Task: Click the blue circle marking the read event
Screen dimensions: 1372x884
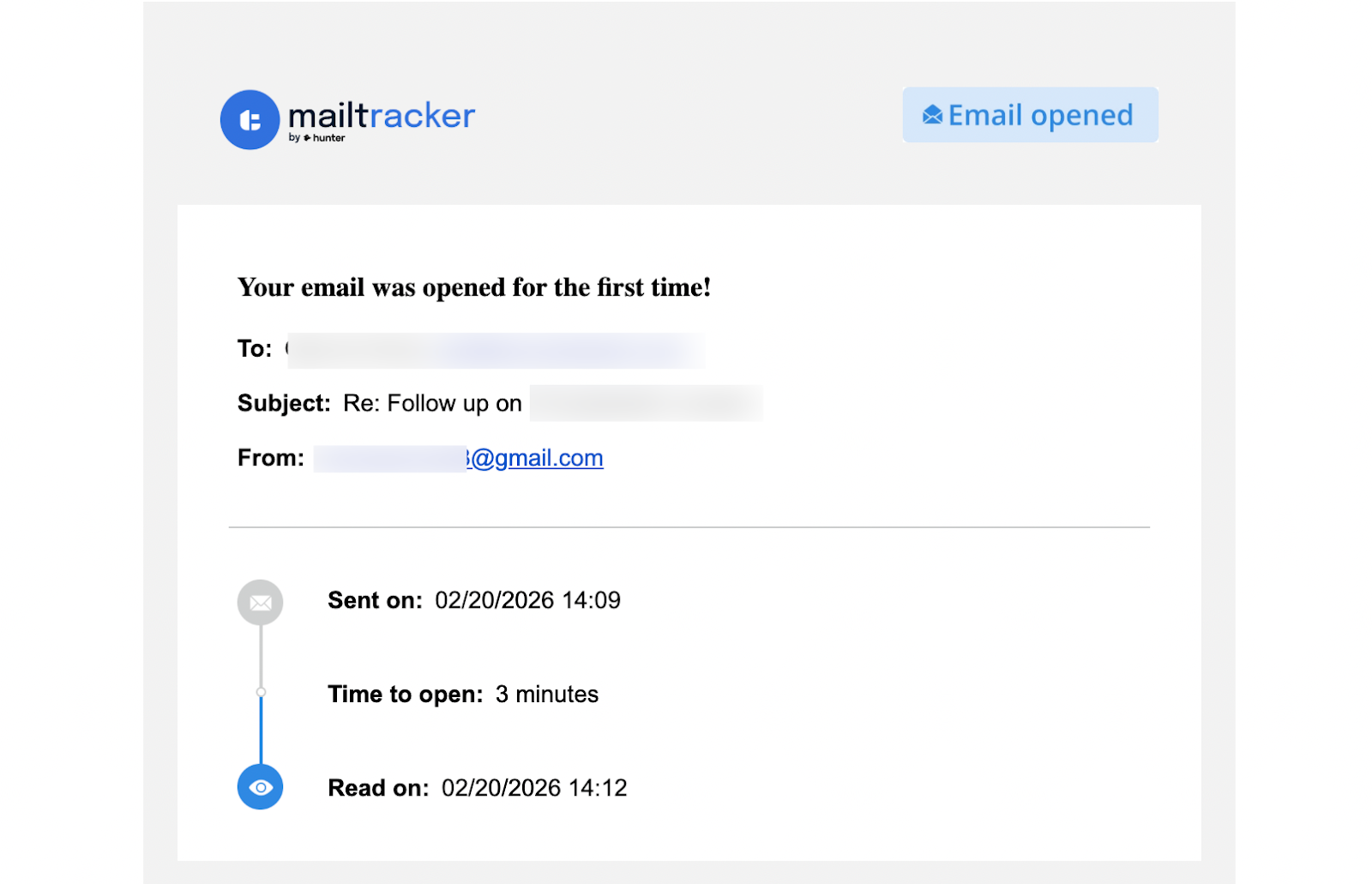Action: (260, 786)
